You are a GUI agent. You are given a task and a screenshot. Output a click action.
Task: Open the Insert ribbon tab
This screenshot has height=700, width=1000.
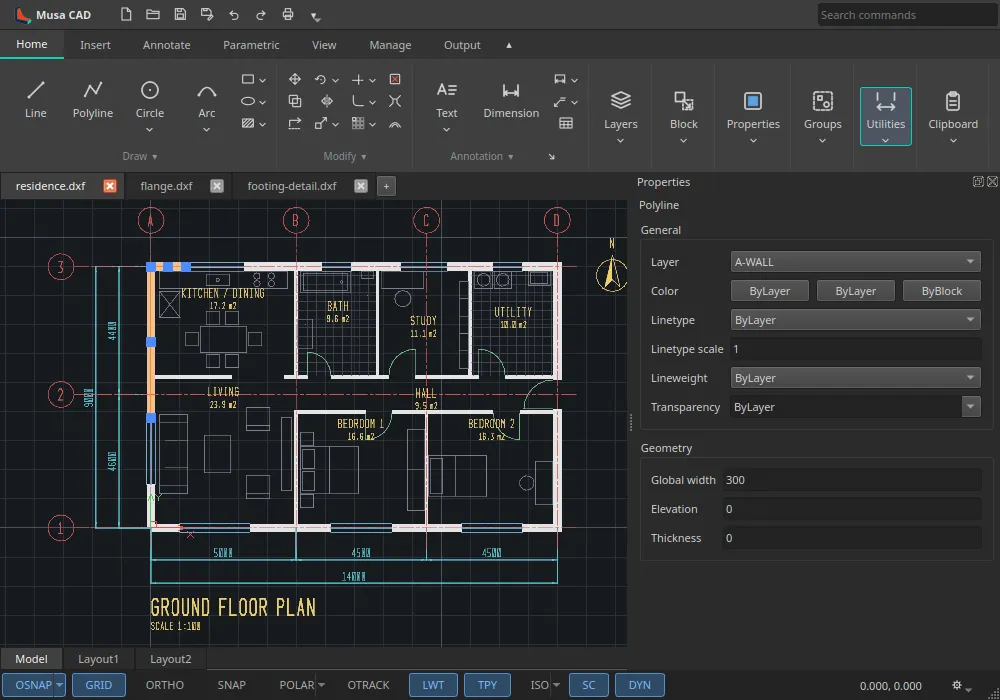[95, 45]
